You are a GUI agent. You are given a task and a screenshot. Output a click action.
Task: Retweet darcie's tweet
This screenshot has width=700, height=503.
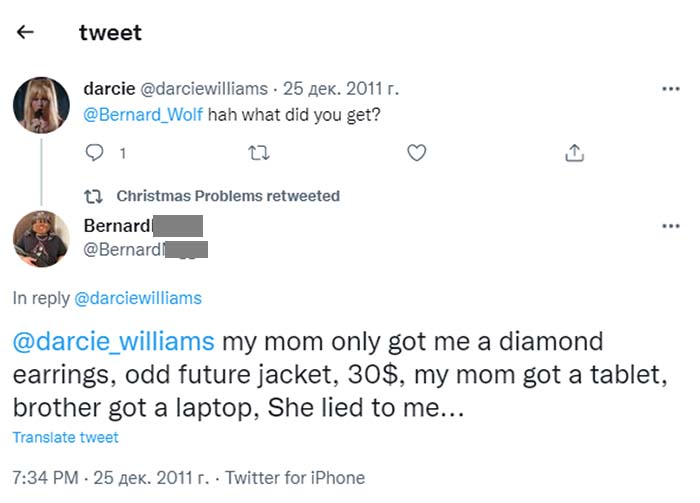[257, 153]
